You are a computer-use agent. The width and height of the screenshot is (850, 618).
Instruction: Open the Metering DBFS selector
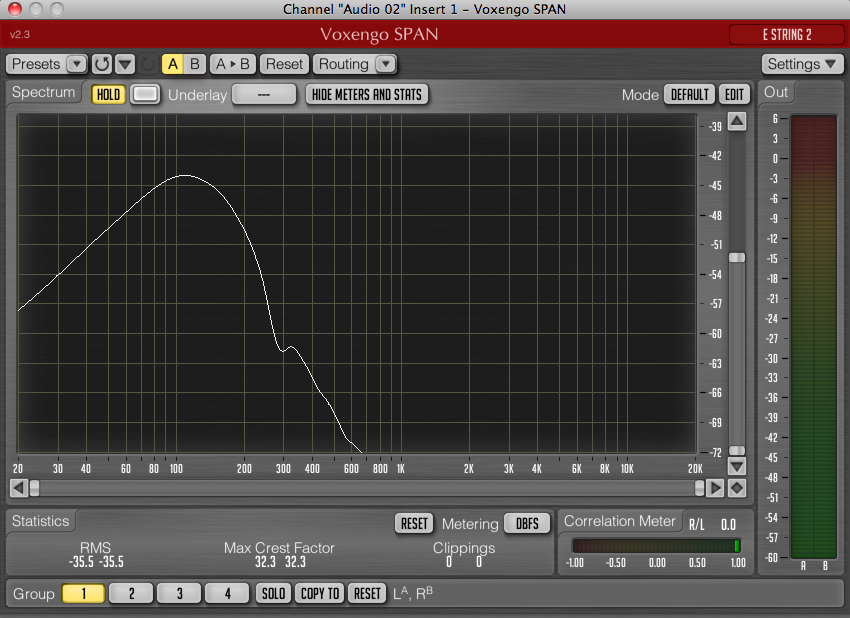pyautogui.click(x=527, y=523)
